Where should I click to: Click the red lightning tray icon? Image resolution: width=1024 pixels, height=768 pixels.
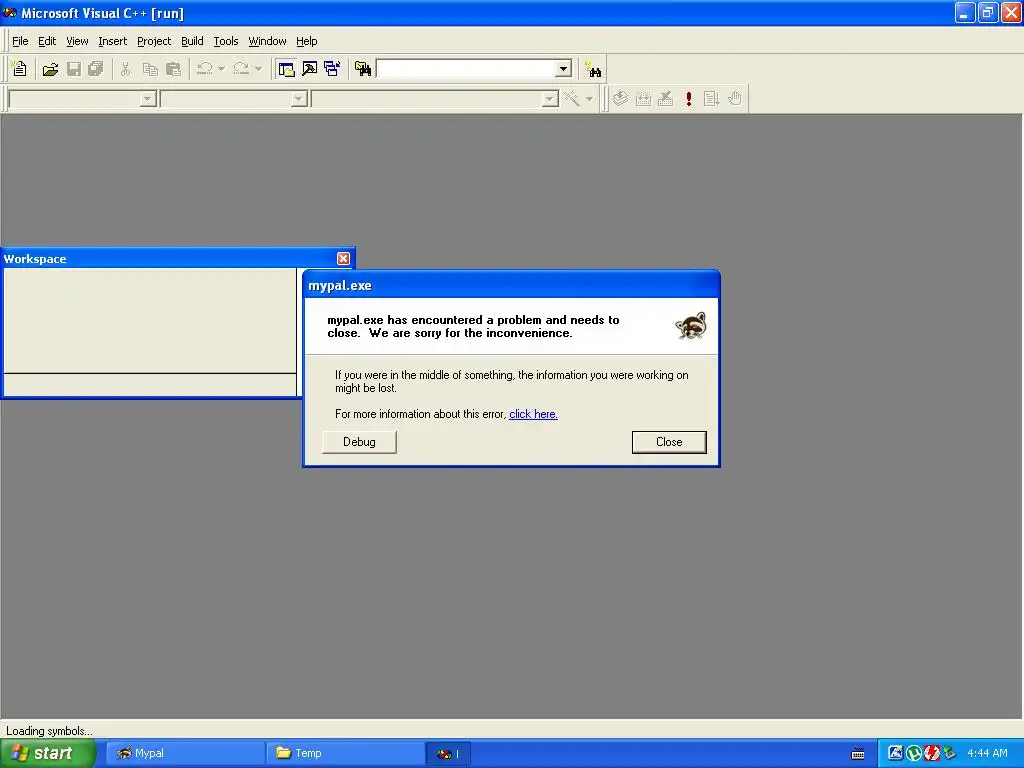coord(931,754)
